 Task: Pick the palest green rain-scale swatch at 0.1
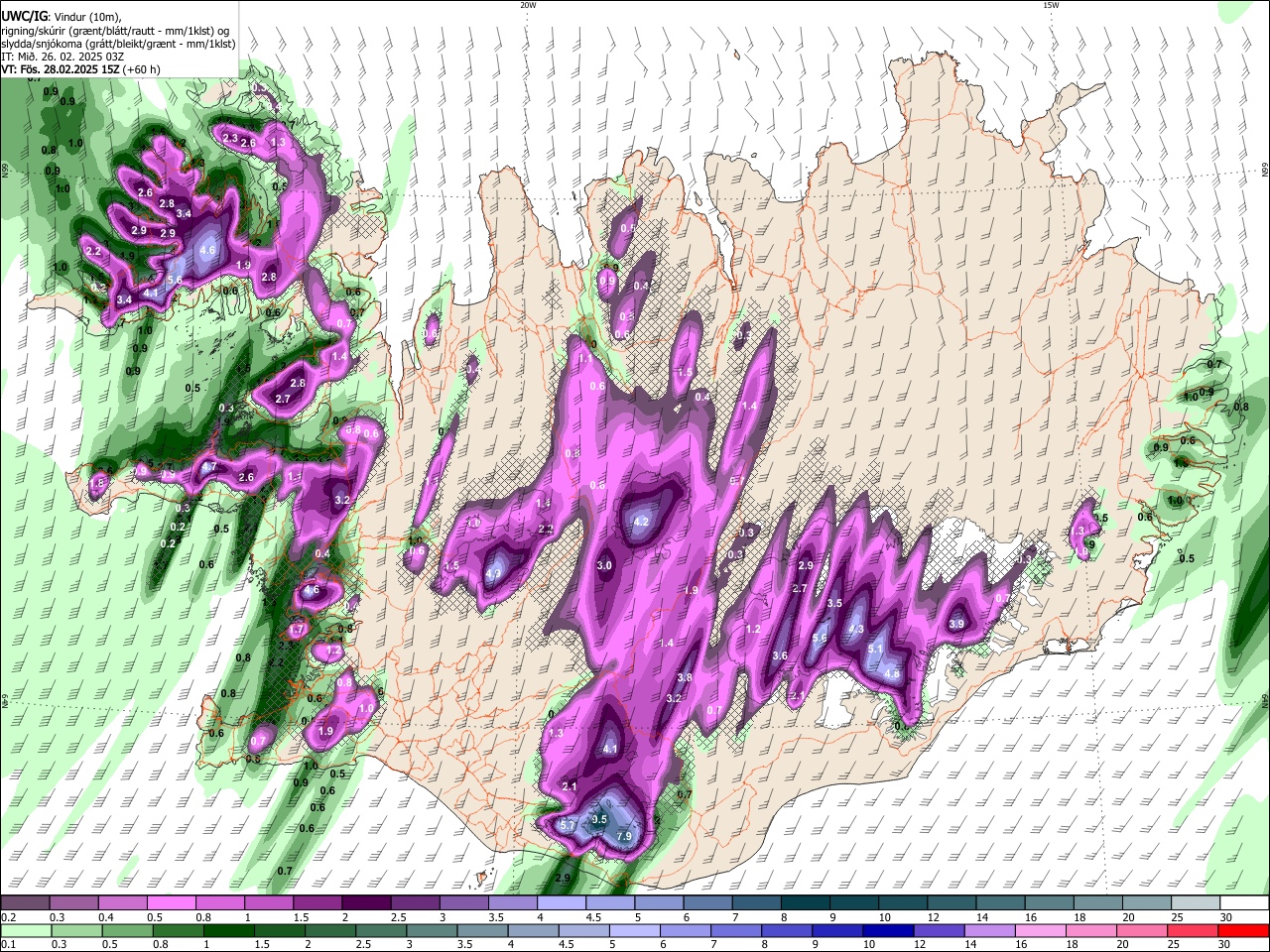click(x=27, y=930)
